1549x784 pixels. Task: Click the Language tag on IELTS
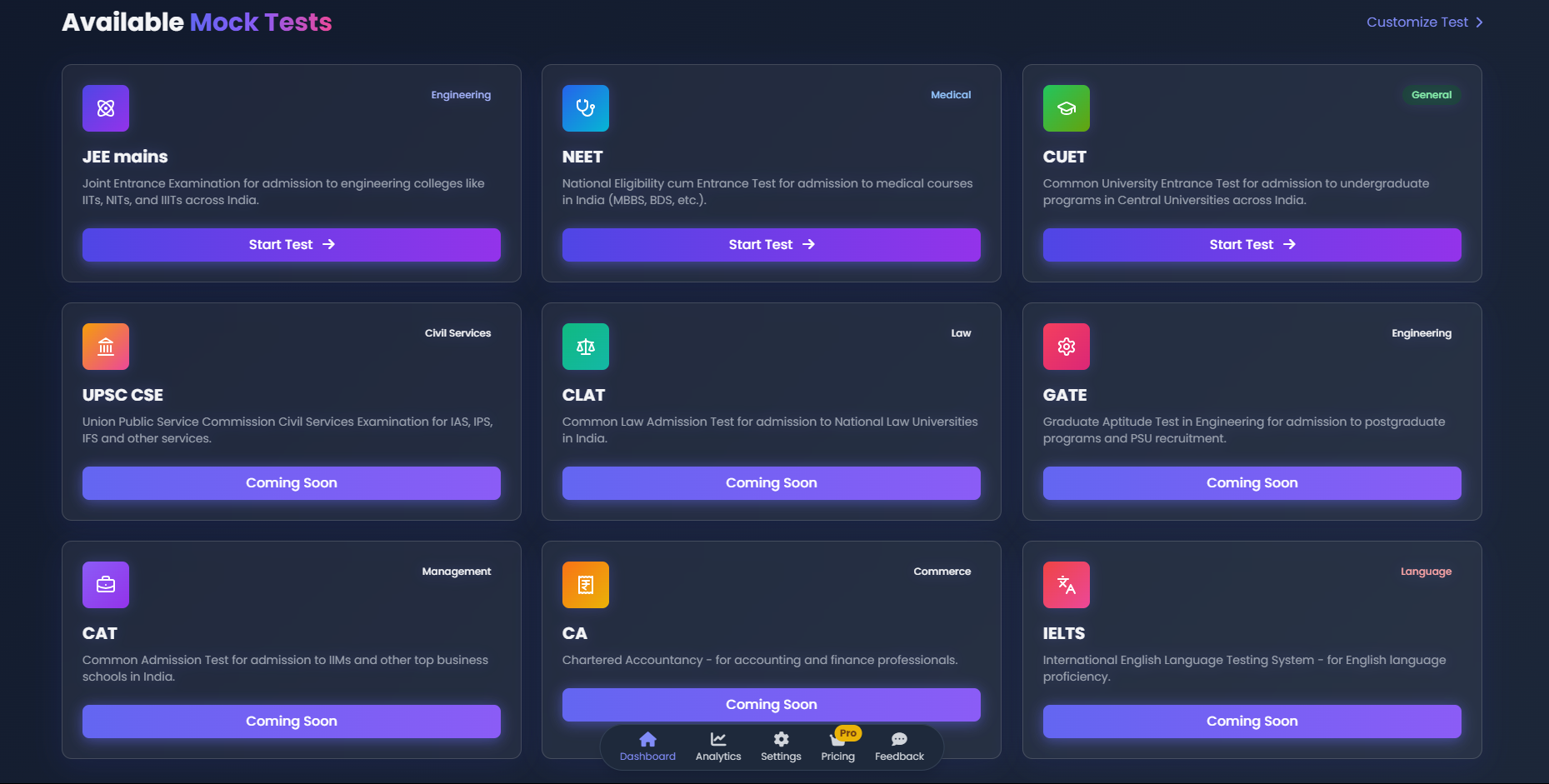click(1426, 572)
